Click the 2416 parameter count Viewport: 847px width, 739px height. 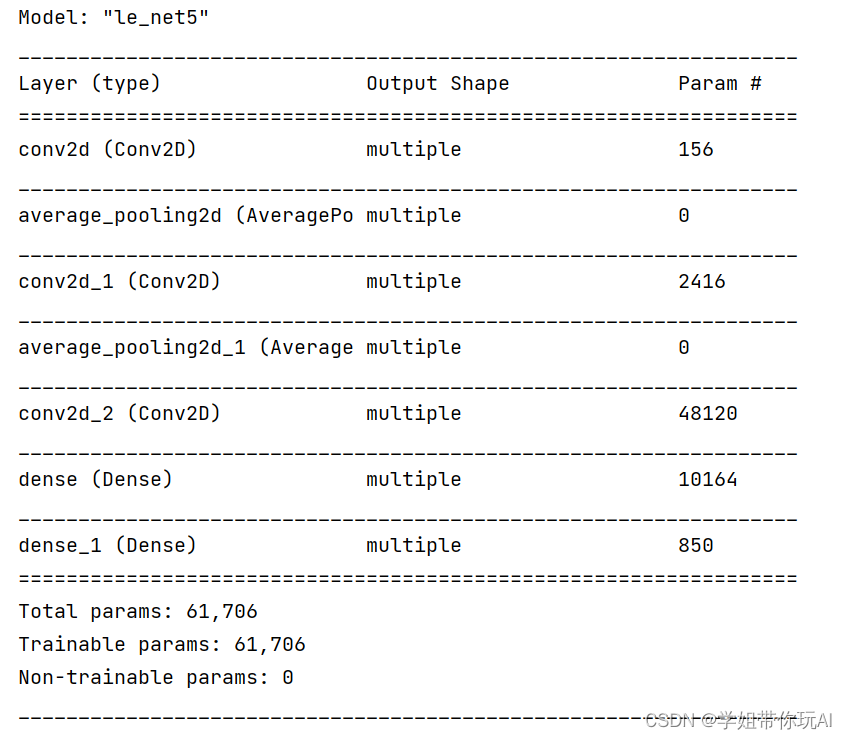(701, 282)
